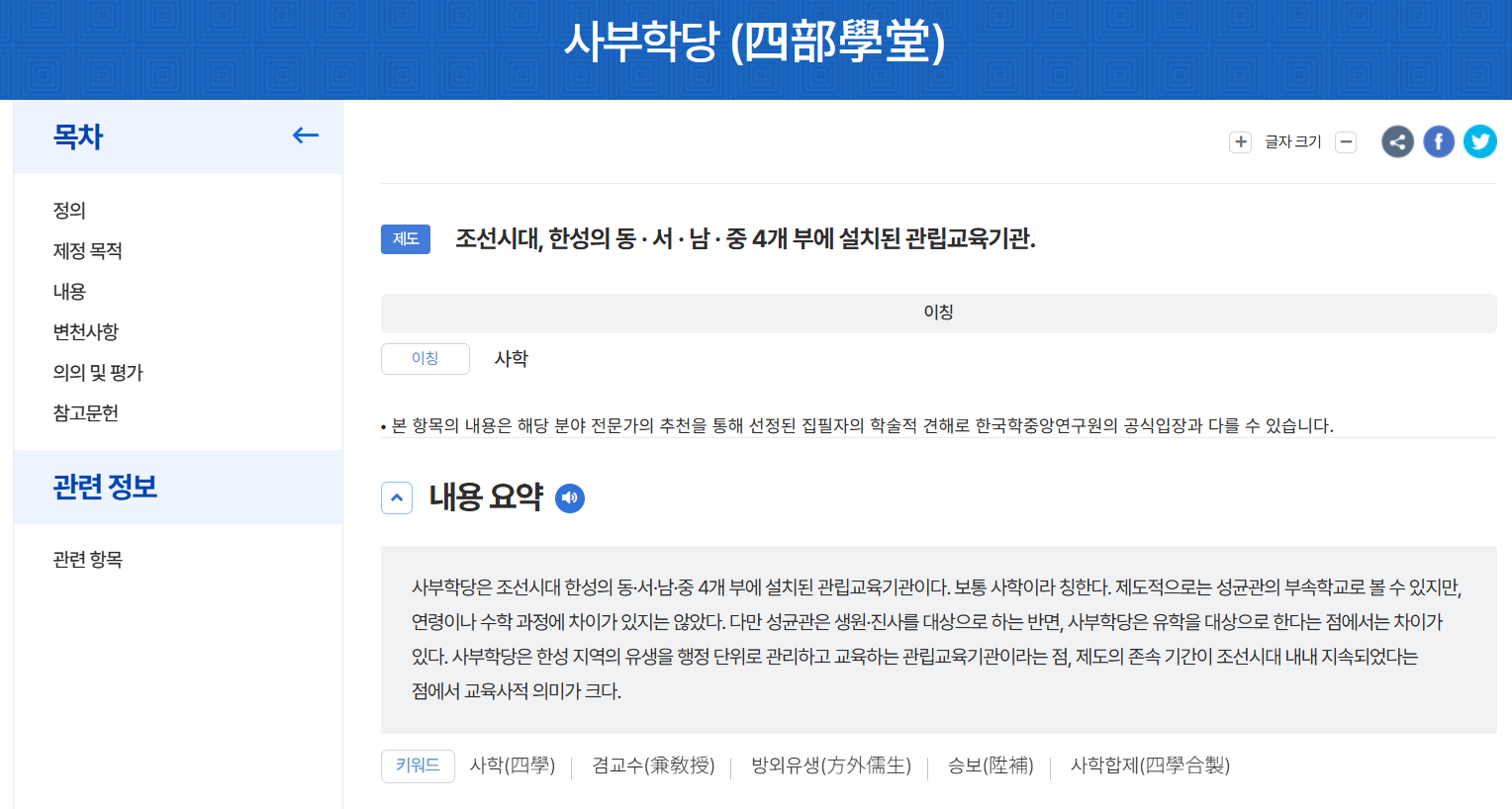Viewport: 1512px width, 809px height.
Task: Click the definition sentence starting 조선시대, 한성의
Action: (745, 238)
